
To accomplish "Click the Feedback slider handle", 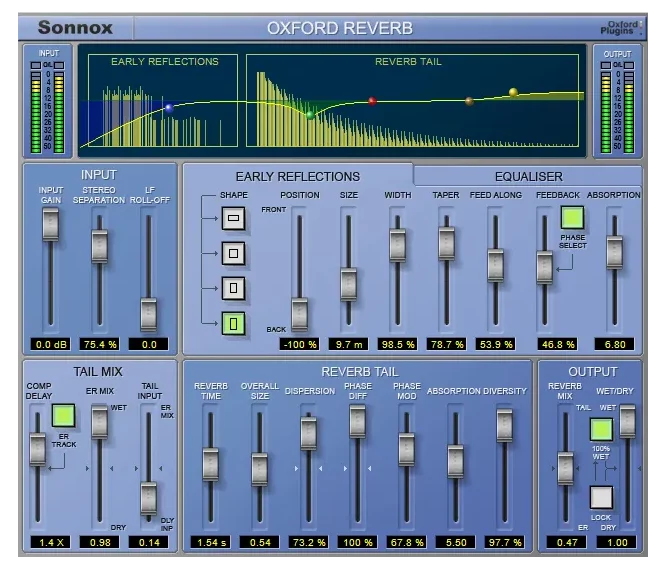I will (x=544, y=268).
